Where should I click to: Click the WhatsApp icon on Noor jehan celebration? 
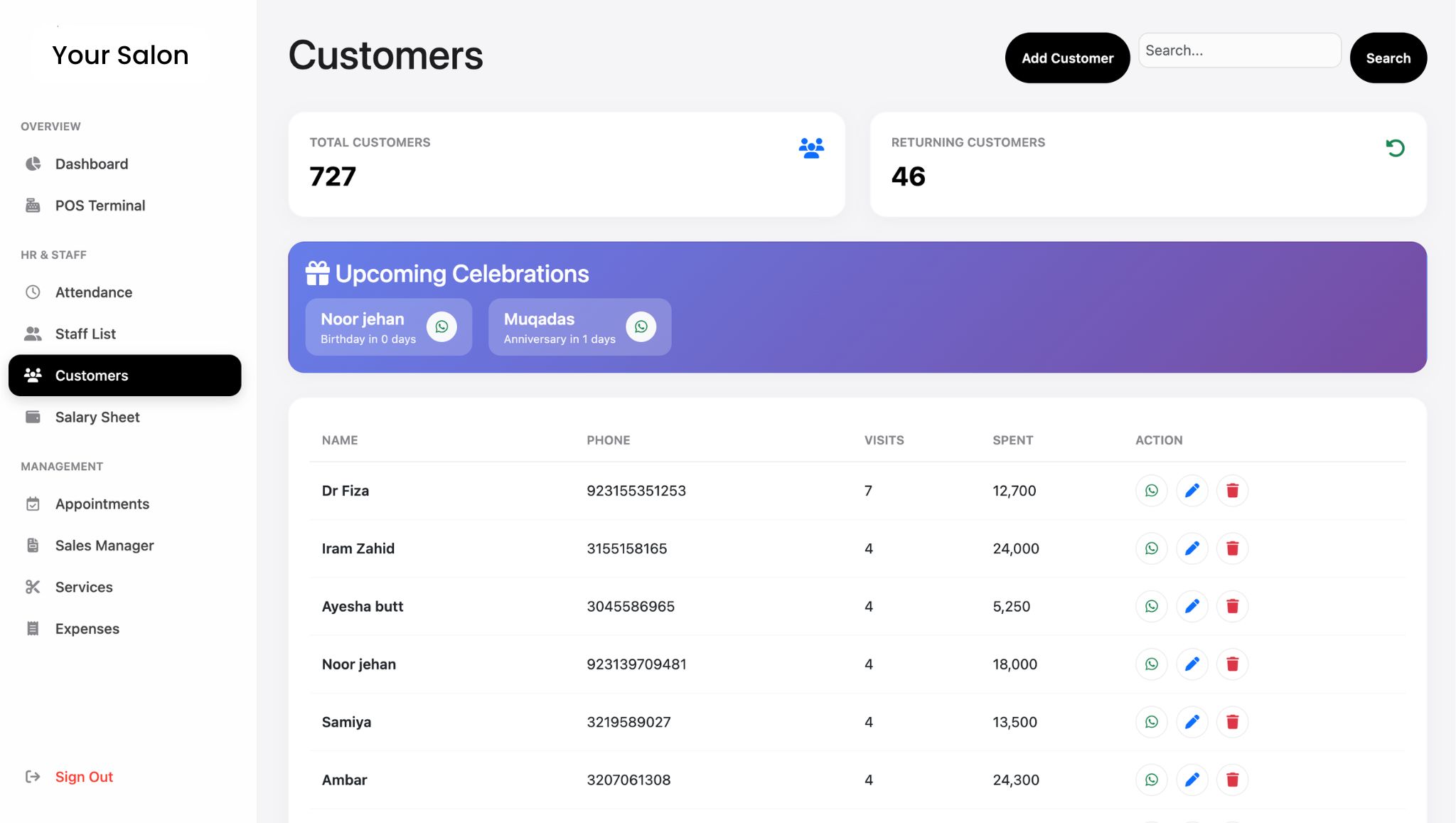coord(441,326)
